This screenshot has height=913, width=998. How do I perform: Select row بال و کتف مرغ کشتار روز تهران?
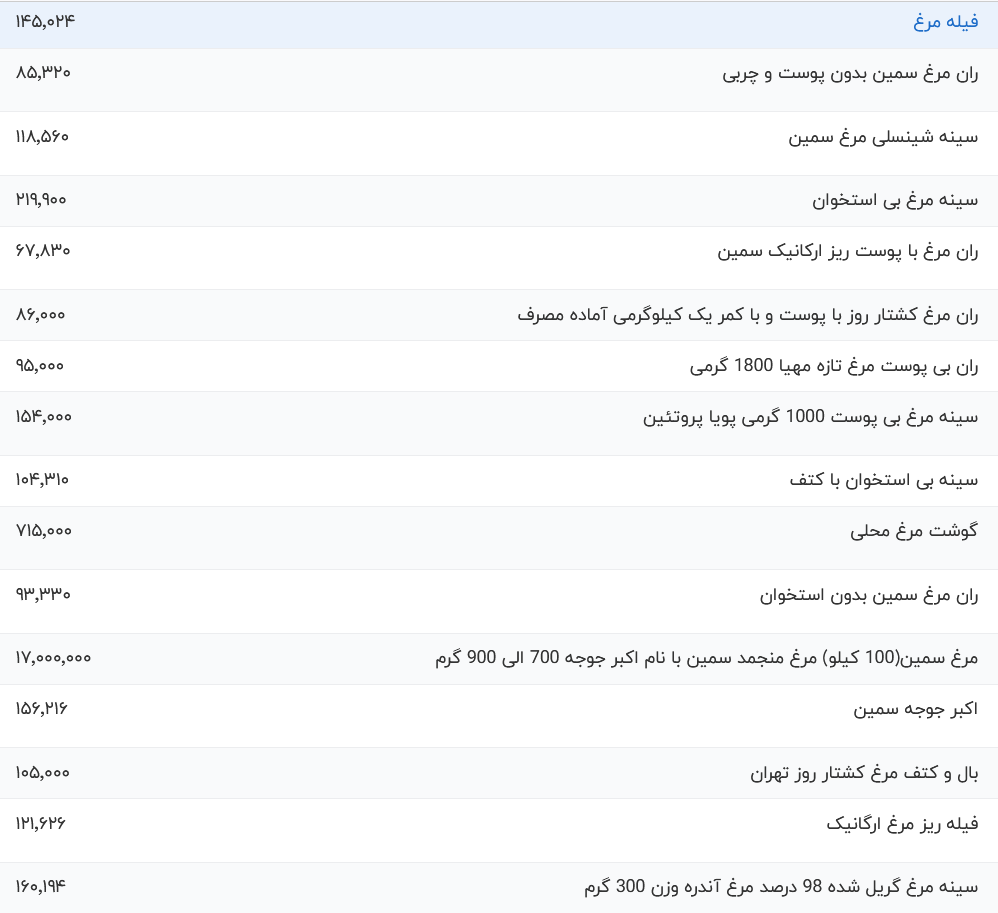tap(499, 773)
